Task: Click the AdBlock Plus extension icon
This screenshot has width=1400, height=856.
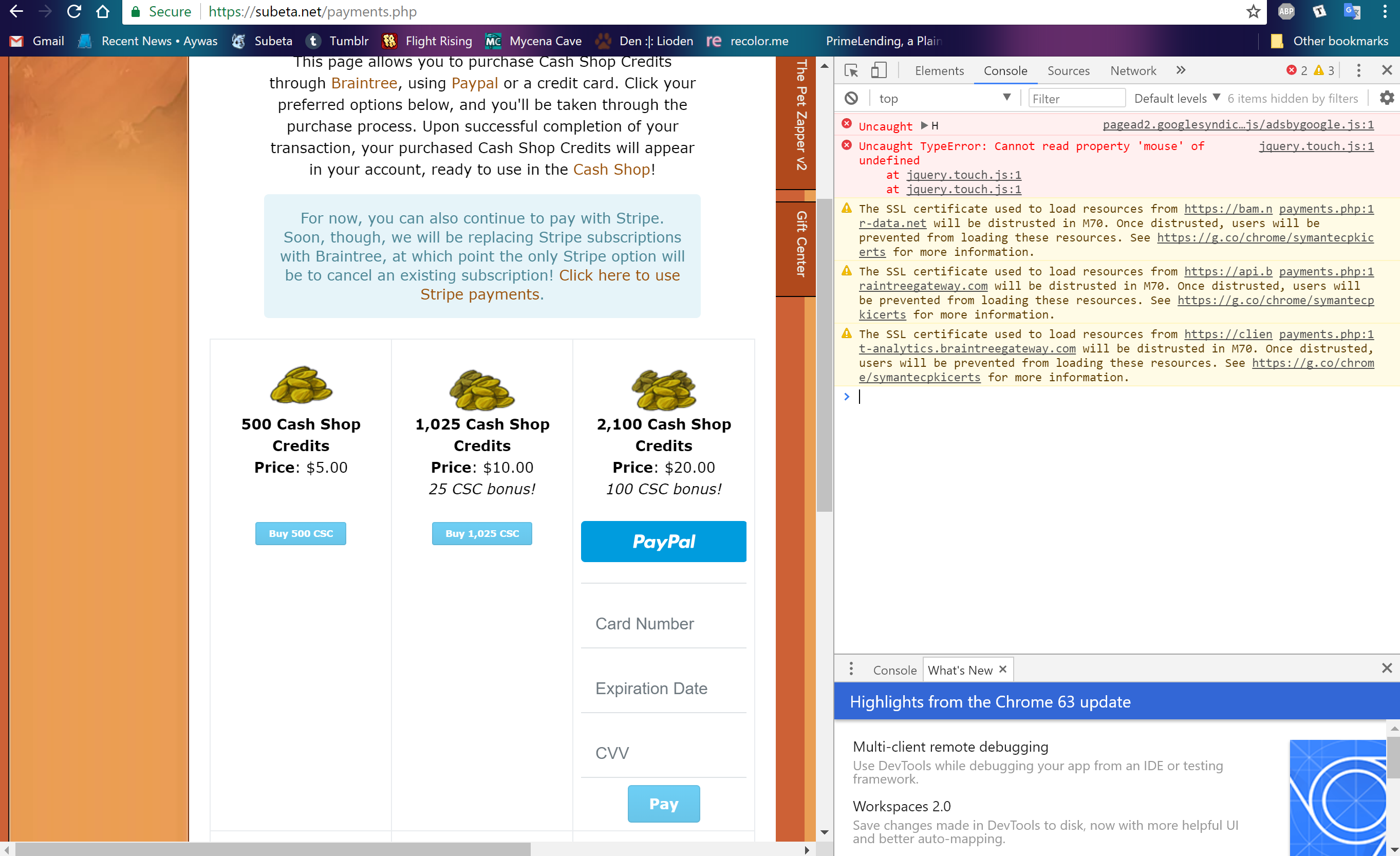Action: click(1286, 11)
